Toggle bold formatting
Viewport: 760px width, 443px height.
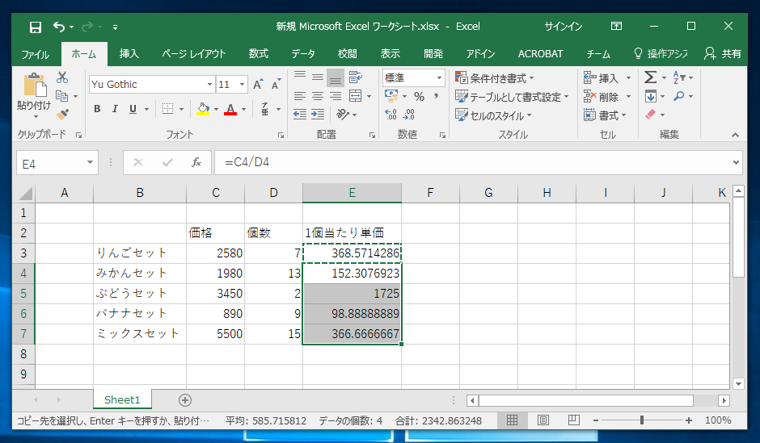(x=99, y=109)
